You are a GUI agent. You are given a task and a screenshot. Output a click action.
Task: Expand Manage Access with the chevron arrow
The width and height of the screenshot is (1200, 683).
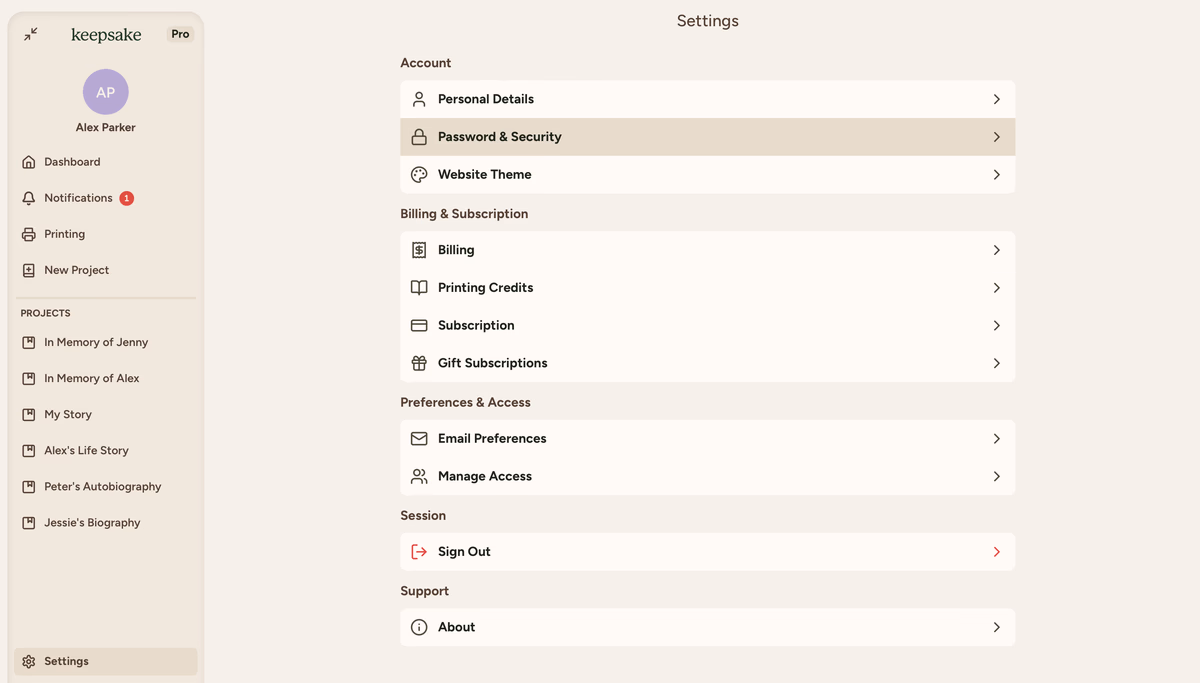[x=996, y=477]
